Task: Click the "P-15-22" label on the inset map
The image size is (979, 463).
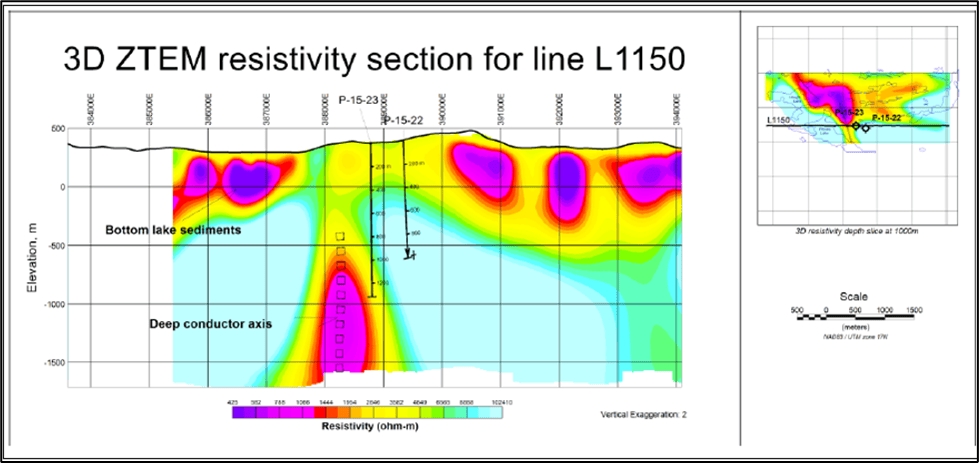Action: point(887,117)
